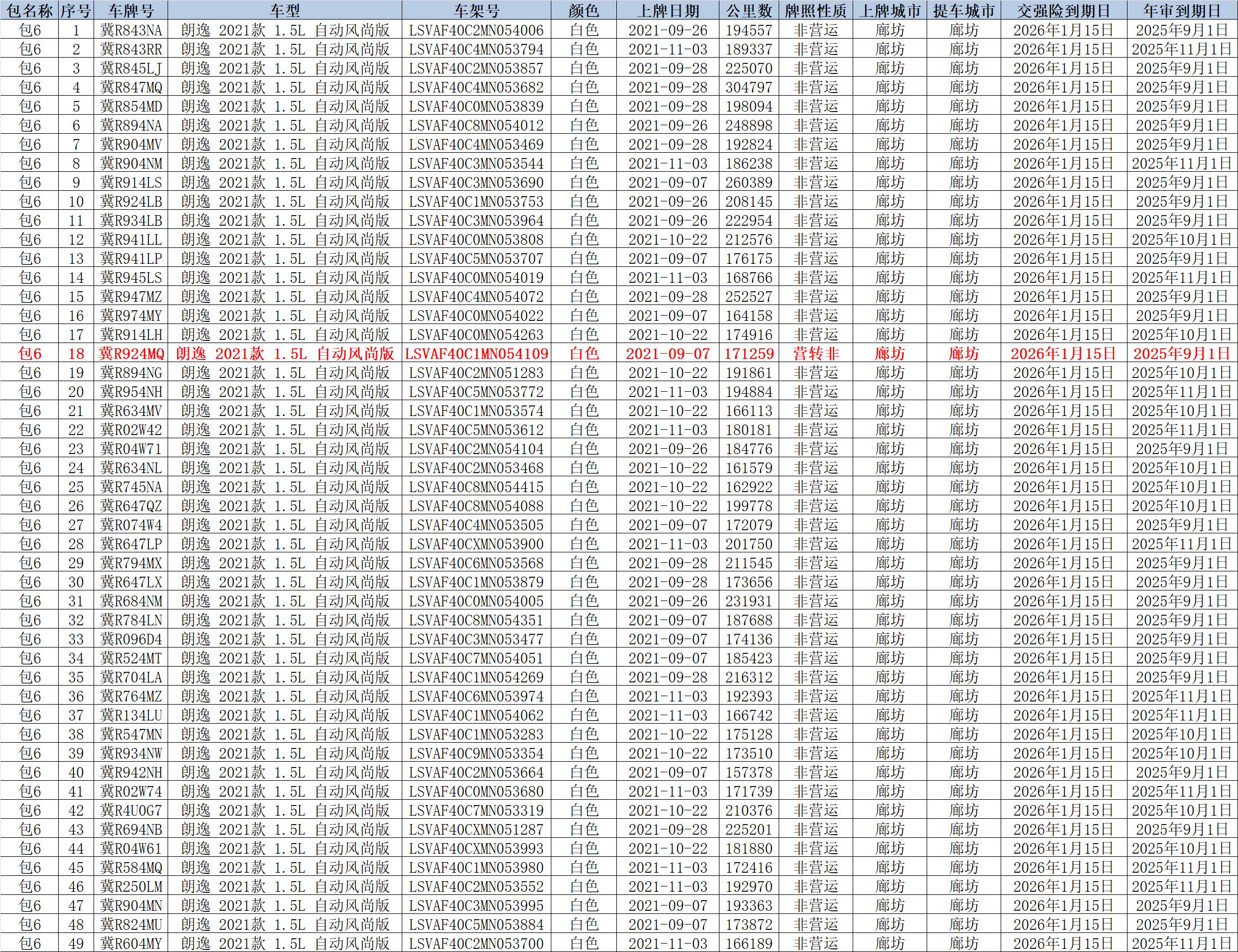
Task: Select plate cell 冀R845LJ
Action: click(x=131, y=68)
